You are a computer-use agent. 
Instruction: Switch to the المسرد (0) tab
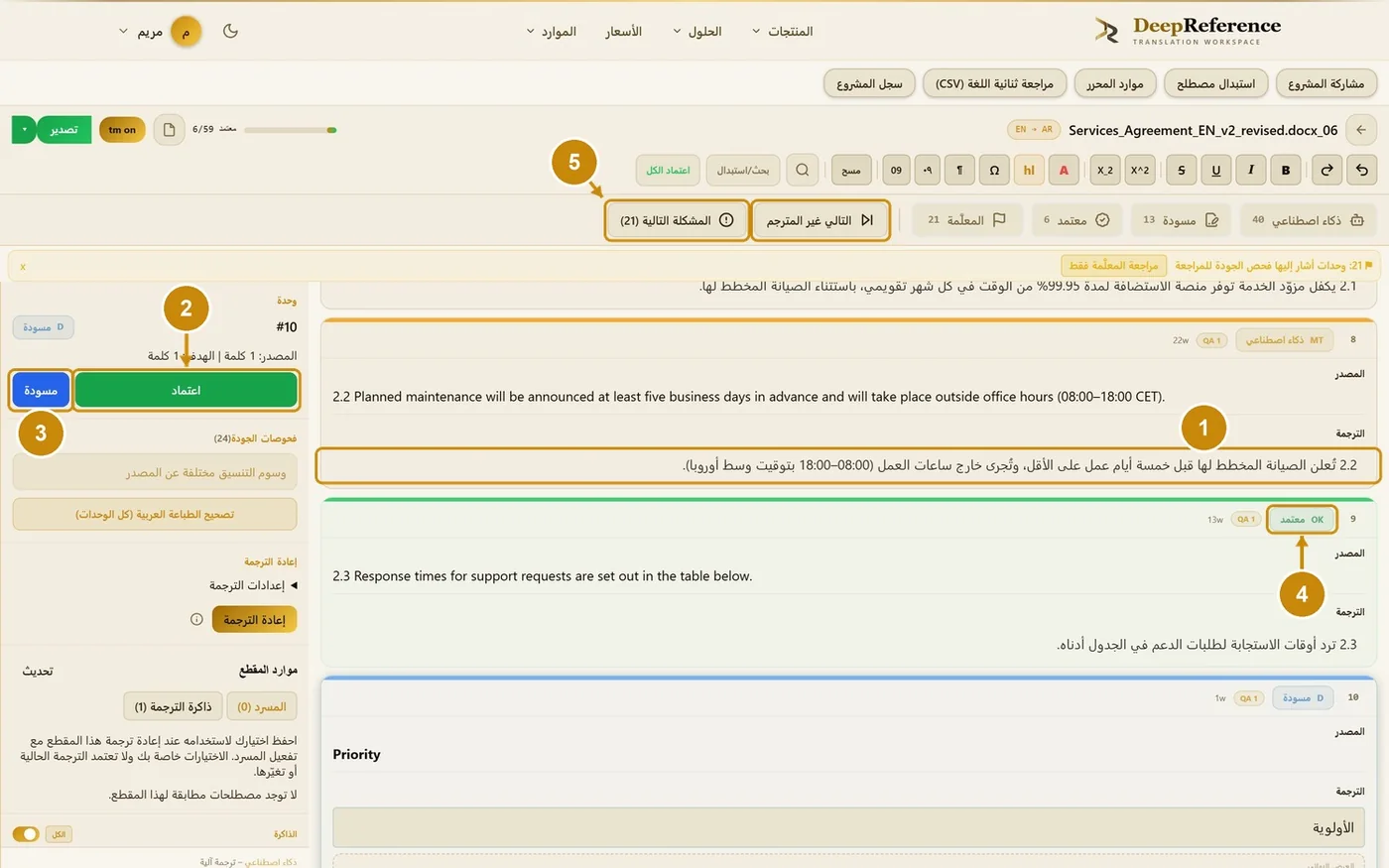pyautogui.click(x=262, y=706)
